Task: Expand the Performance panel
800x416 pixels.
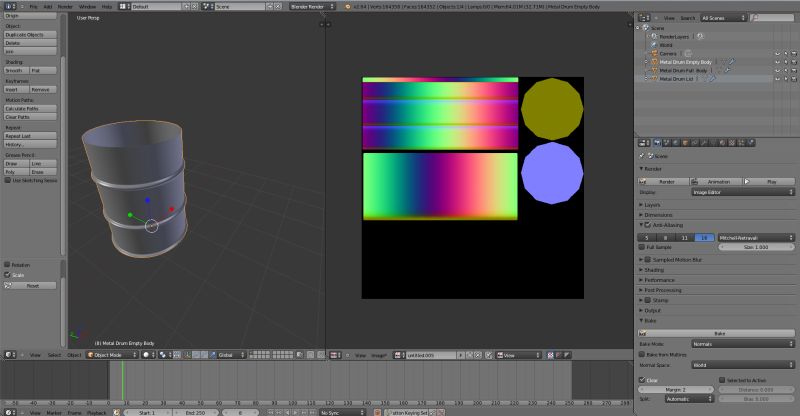Action: pos(659,280)
